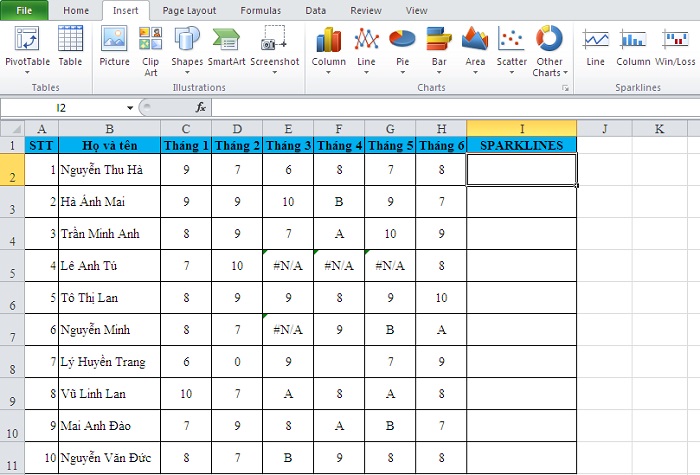The image size is (700, 475).
Task: Select cell 'Lê Anh Tú'
Action: click(x=109, y=266)
